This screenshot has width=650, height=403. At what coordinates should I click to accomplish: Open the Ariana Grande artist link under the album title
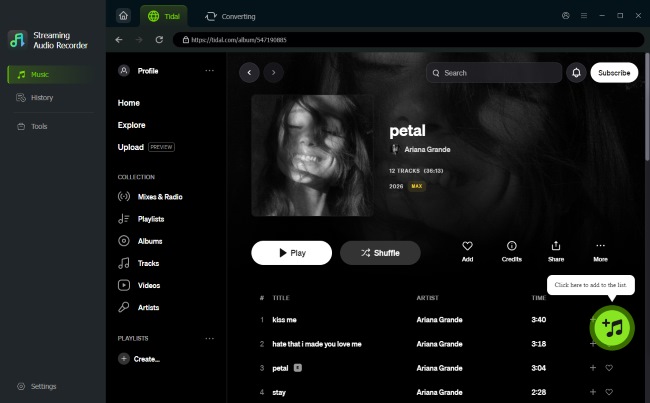coord(427,149)
